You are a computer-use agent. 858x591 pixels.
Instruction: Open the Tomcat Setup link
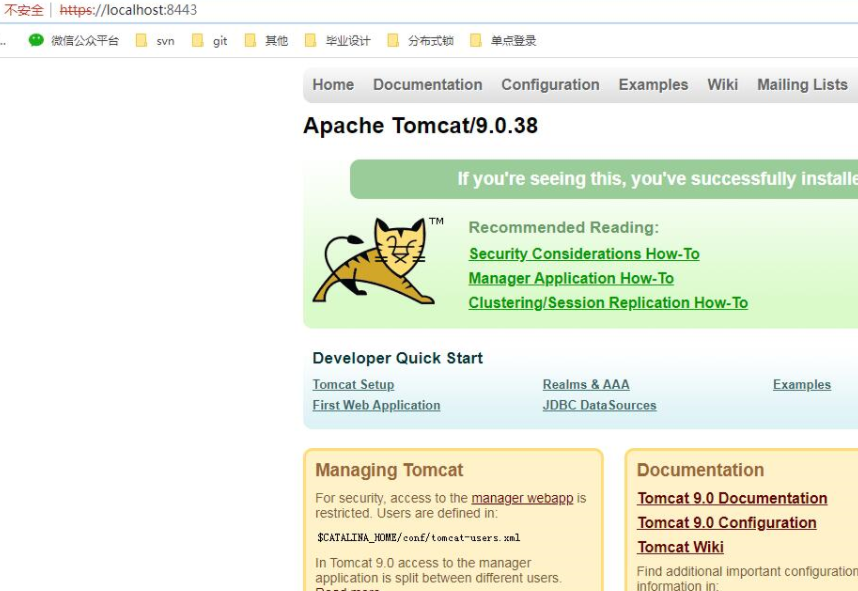pyautogui.click(x=353, y=385)
